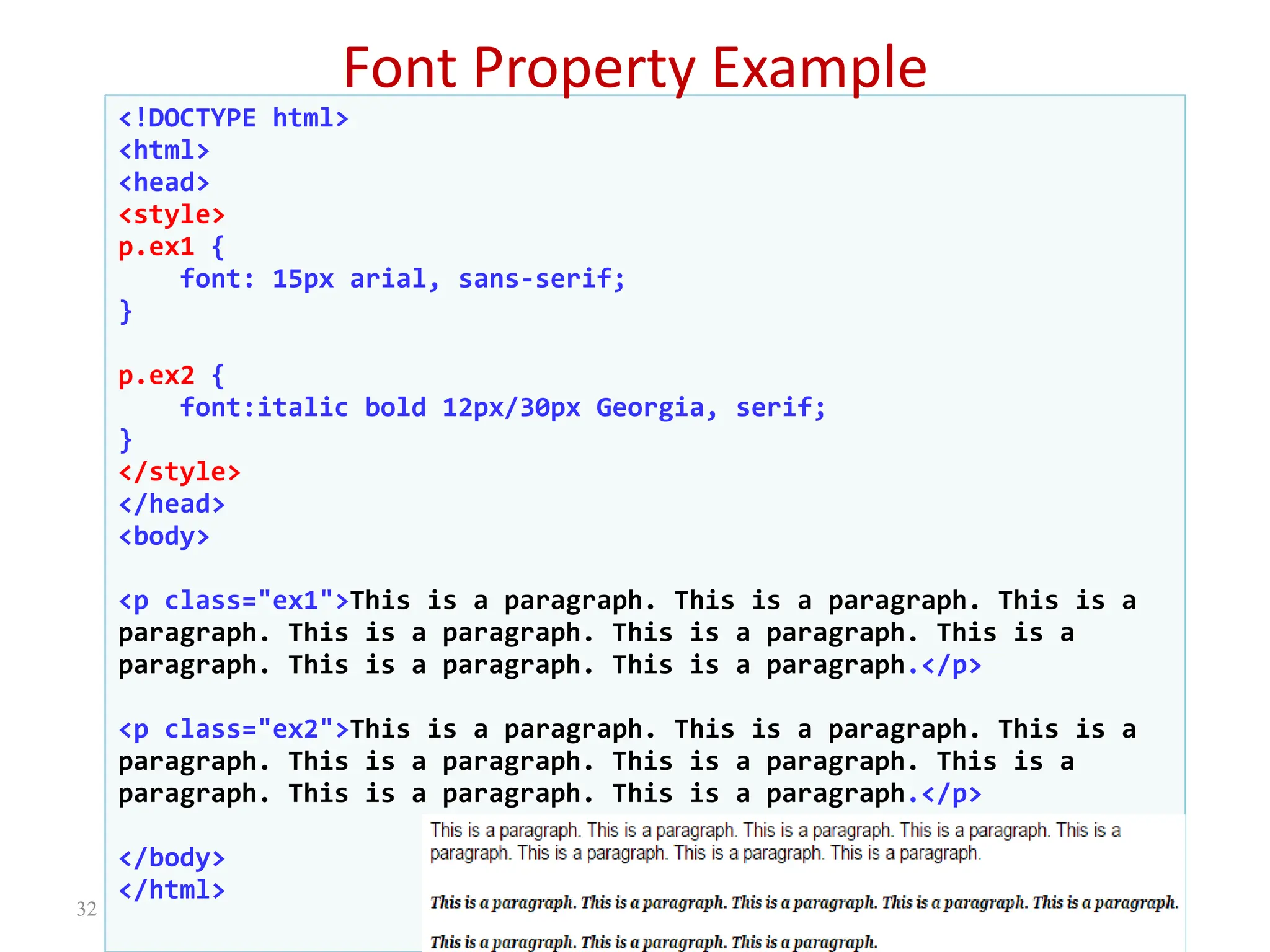The height and width of the screenshot is (952, 1270).
Task: Click the '<p class="ex2">' opening tag
Action: point(234,729)
